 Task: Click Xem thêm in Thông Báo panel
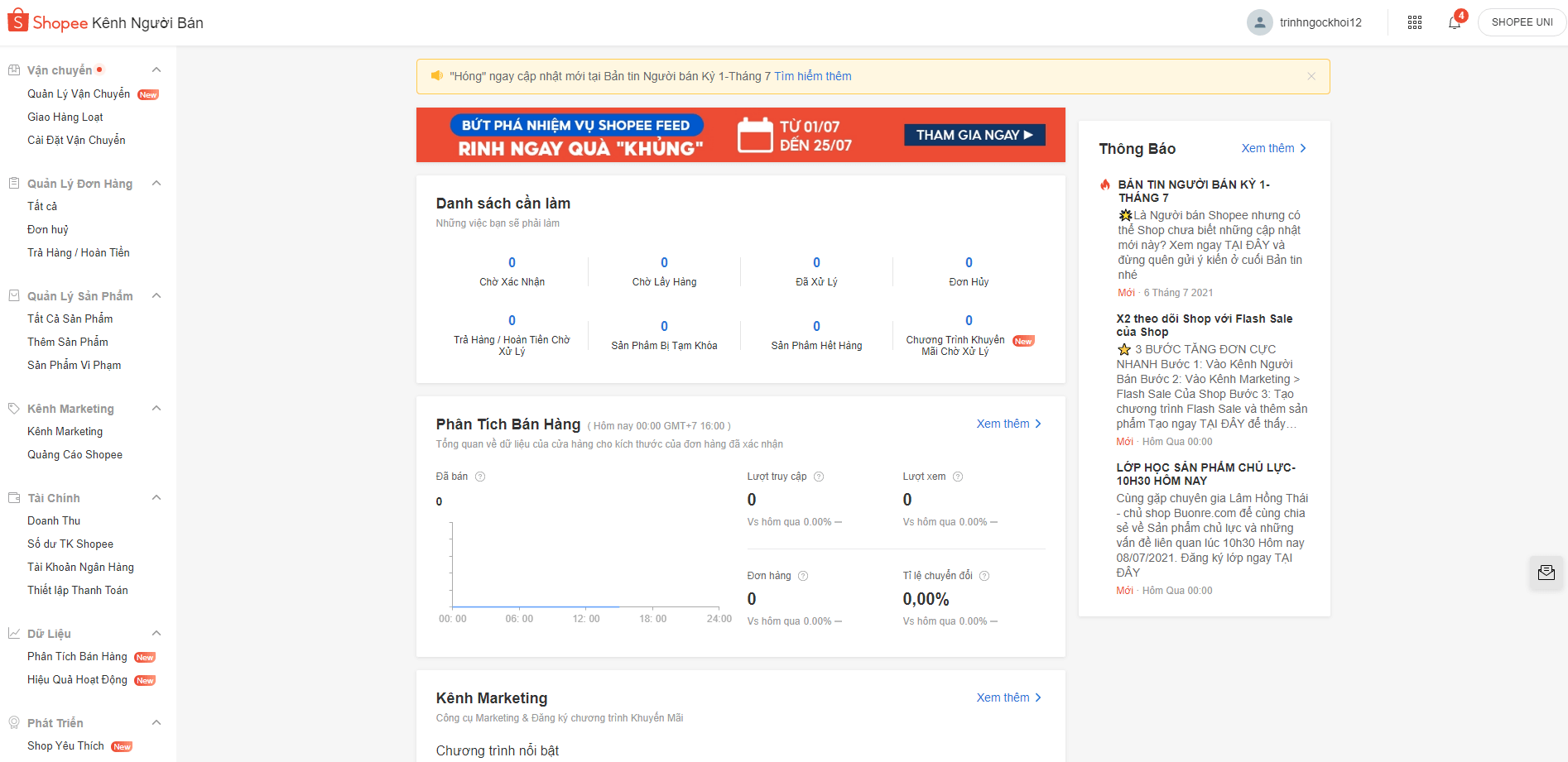coord(1273,148)
